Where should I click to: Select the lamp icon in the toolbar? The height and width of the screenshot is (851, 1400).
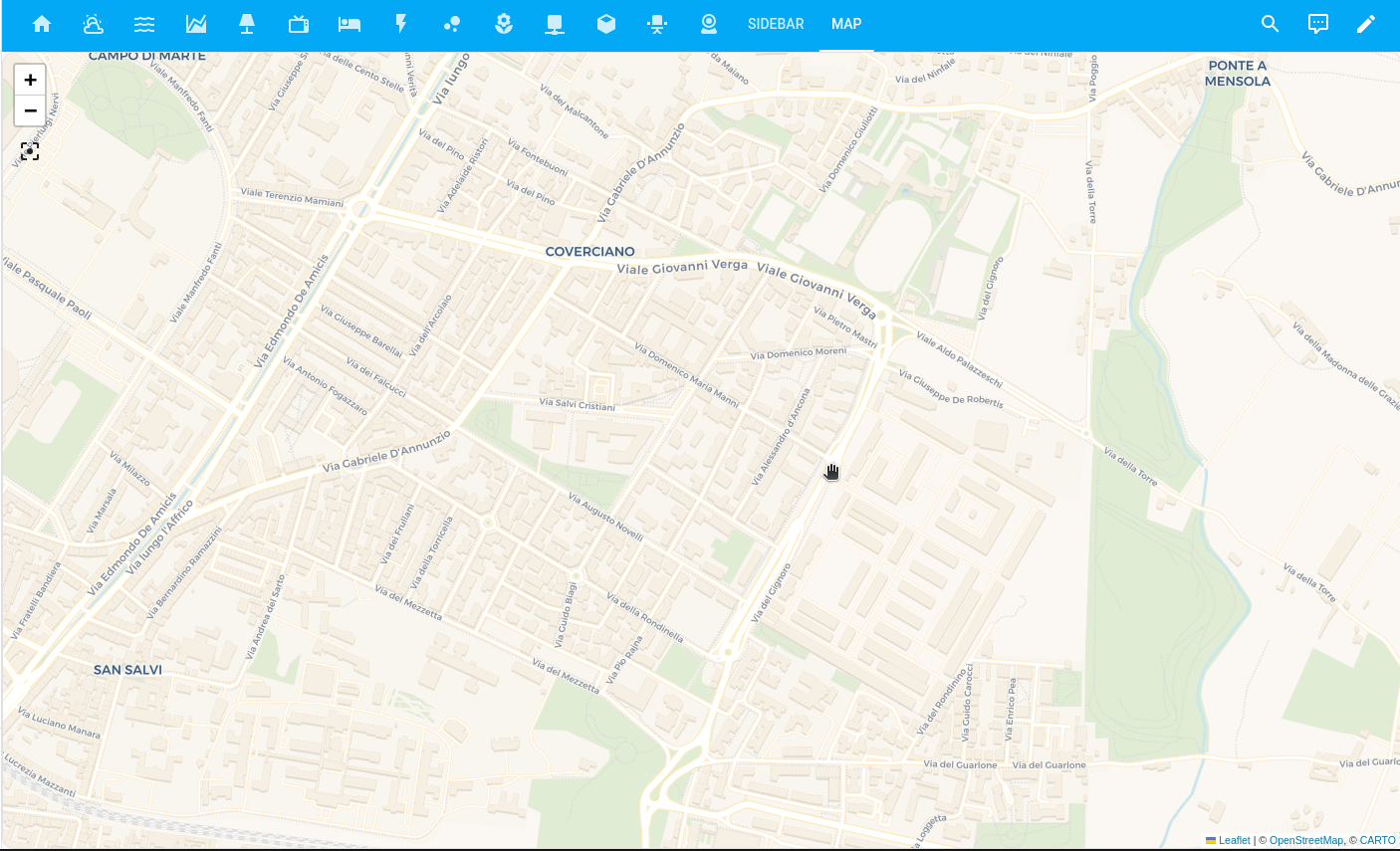click(x=247, y=23)
